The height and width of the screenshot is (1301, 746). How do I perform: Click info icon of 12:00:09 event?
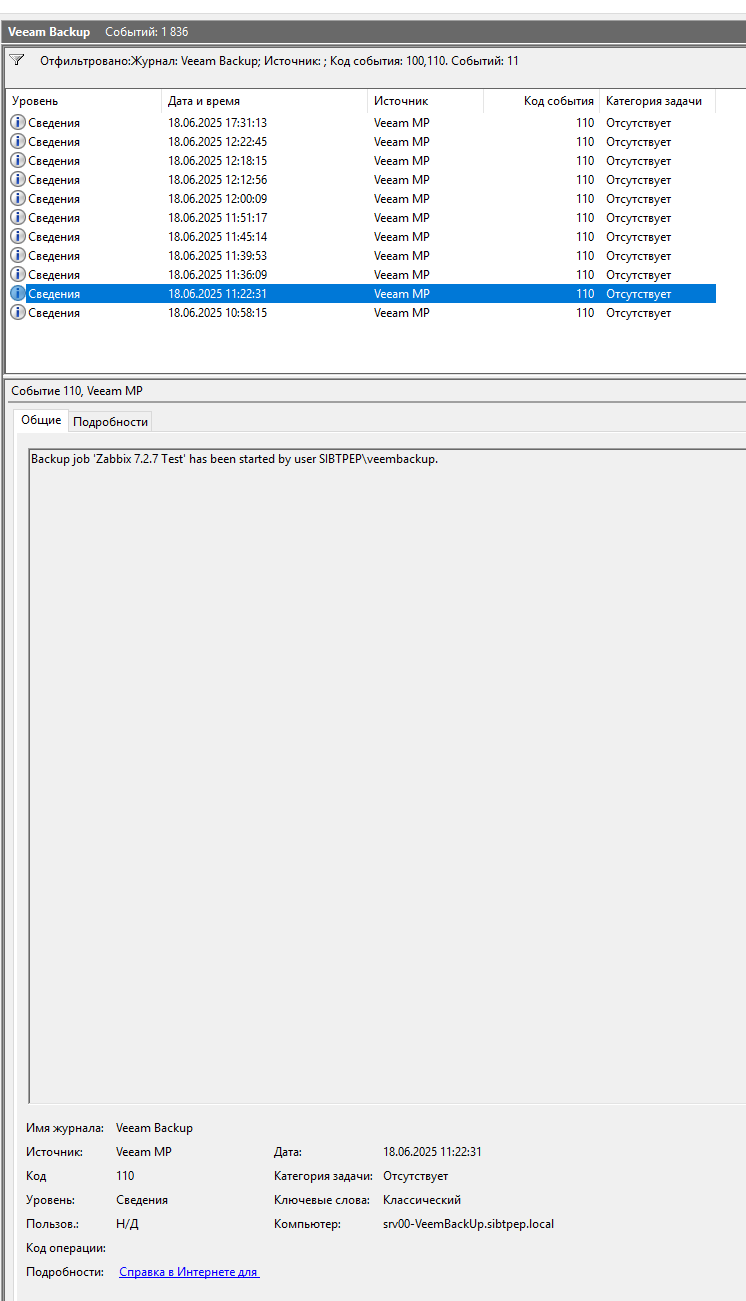[18, 198]
